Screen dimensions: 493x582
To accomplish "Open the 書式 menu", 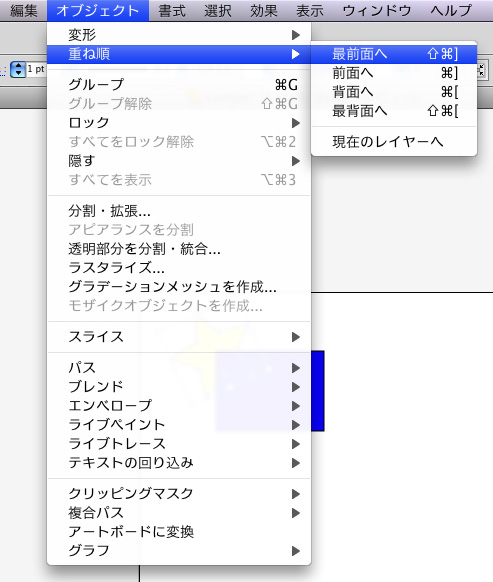I will click(172, 10).
